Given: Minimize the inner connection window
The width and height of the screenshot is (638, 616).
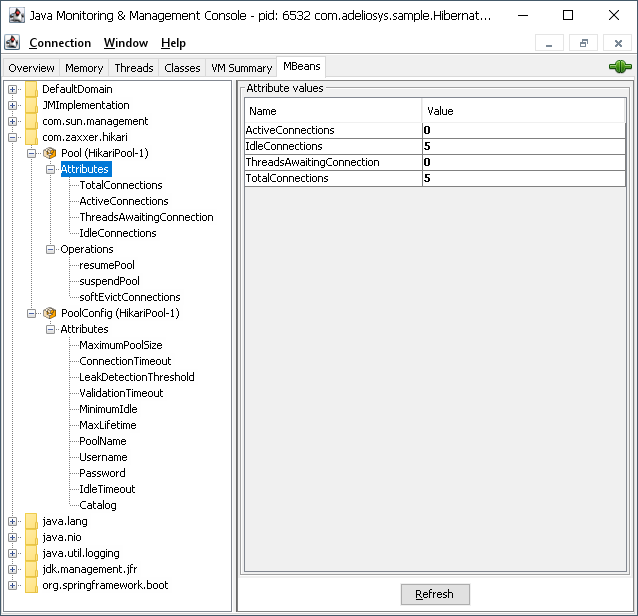Looking at the screenshot, I should (549, 43).
